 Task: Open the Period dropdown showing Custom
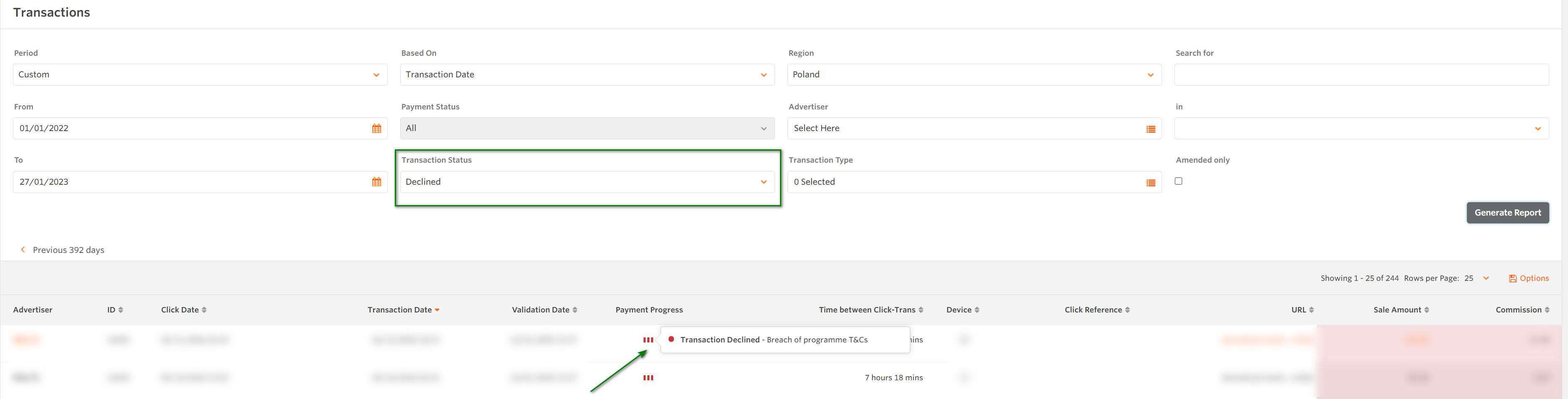click(x=200, y=74)
